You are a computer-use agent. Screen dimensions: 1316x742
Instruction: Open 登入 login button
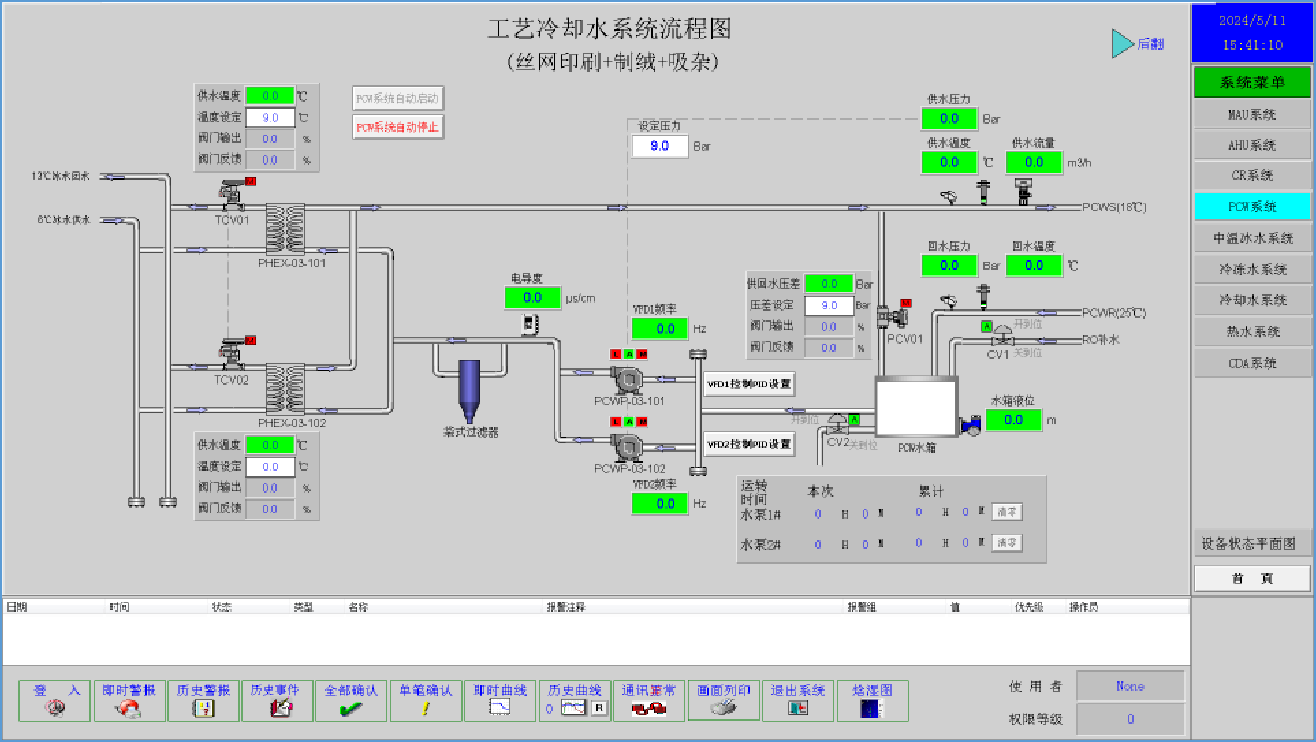56,701
